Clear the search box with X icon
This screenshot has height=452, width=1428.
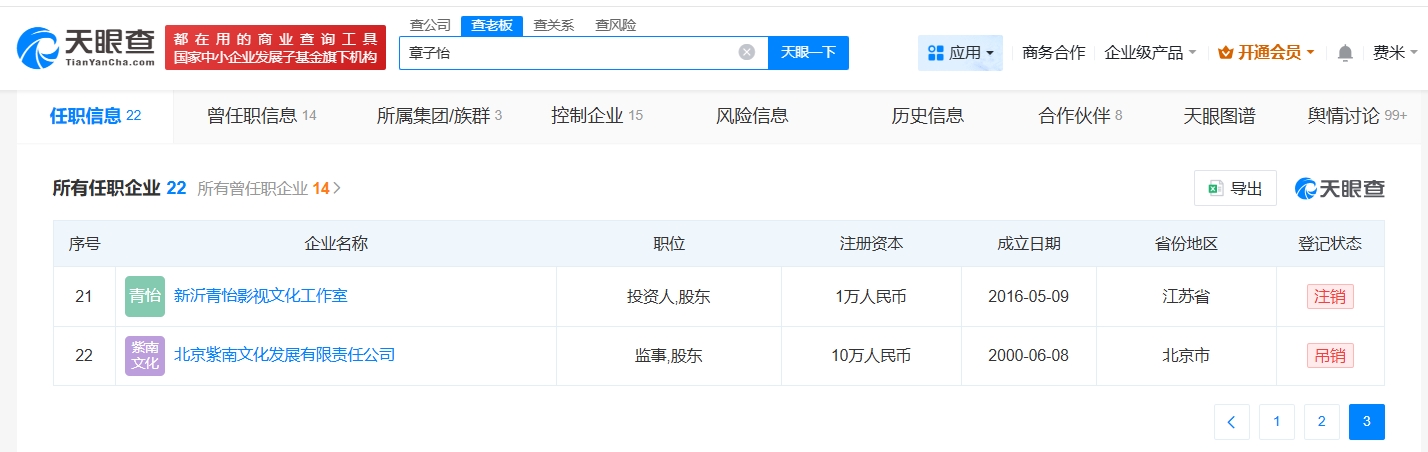[x=746, y=53]
